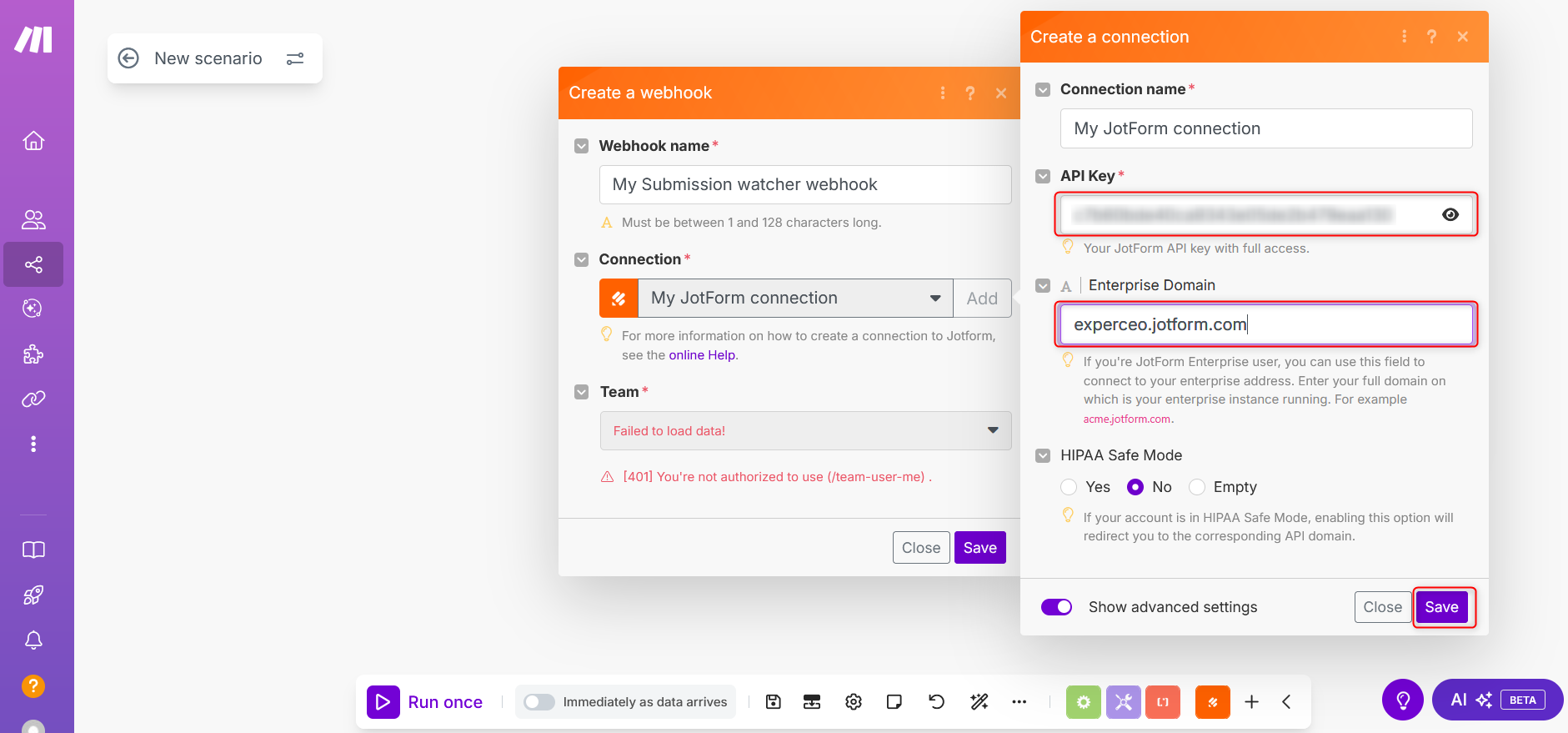Save scenario using floppy disk icon

pyautogui.click(x=774, y=702)
